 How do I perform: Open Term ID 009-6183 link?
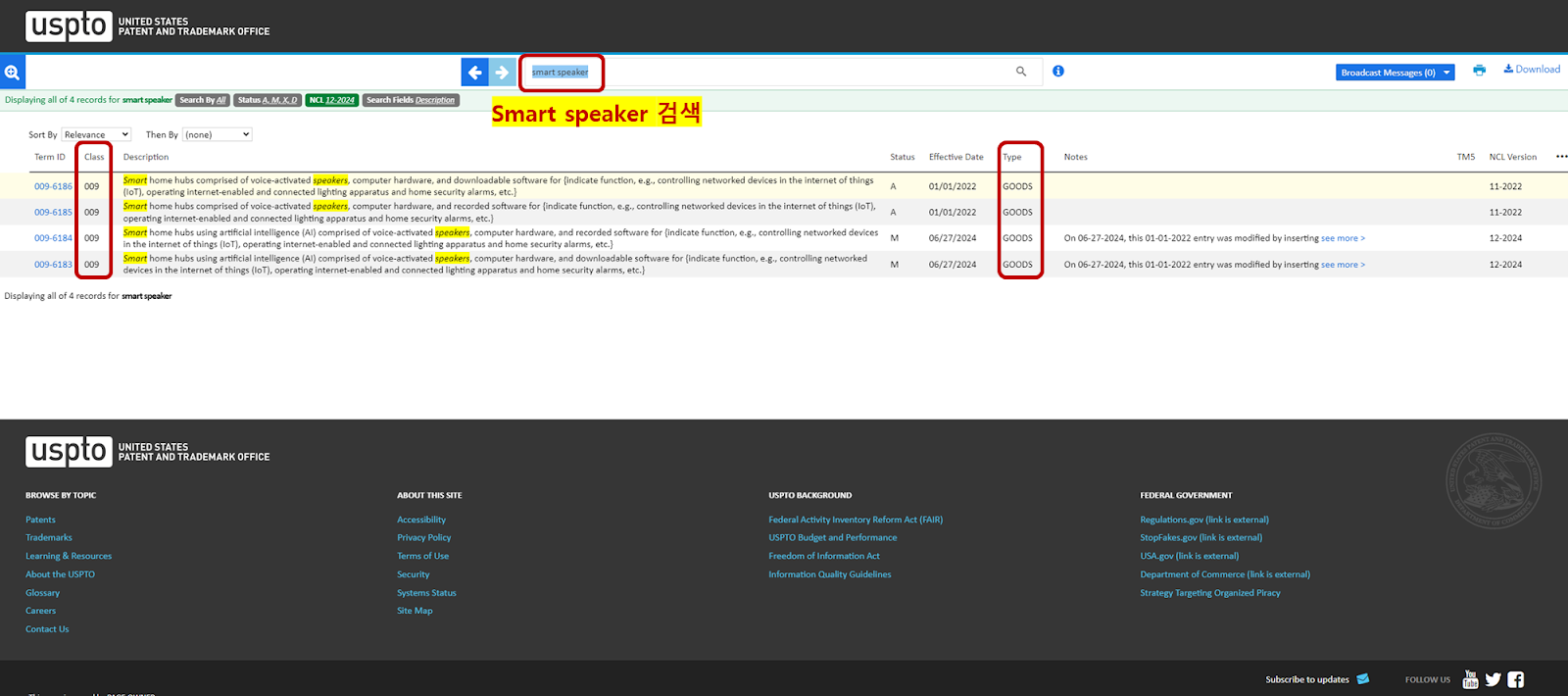53,265
